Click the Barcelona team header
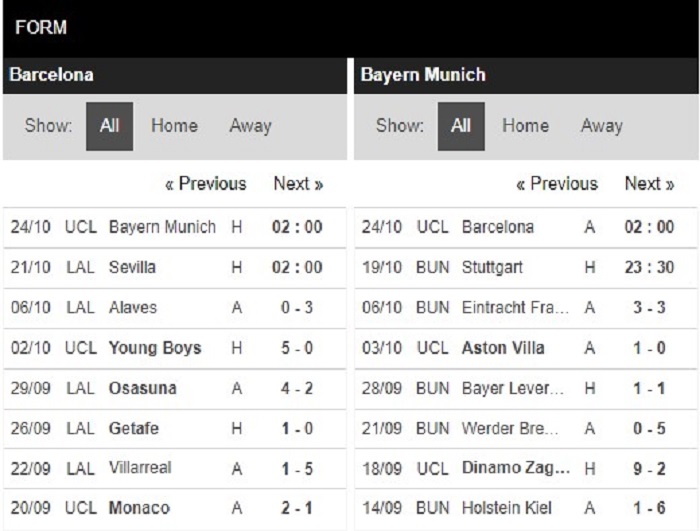700x531 pixels. pos(175,75)
